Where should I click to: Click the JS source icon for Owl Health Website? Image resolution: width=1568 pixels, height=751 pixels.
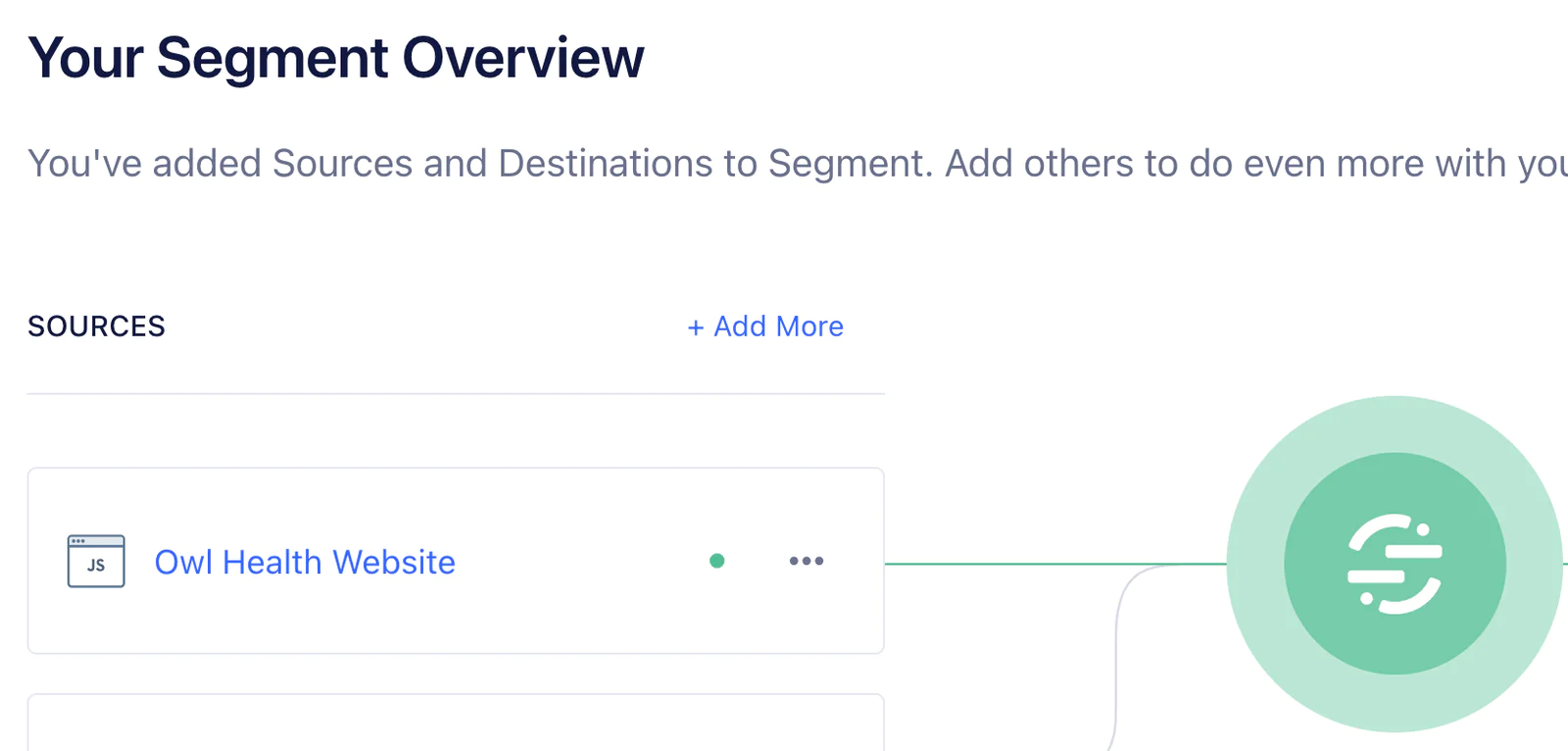[96, 561]
